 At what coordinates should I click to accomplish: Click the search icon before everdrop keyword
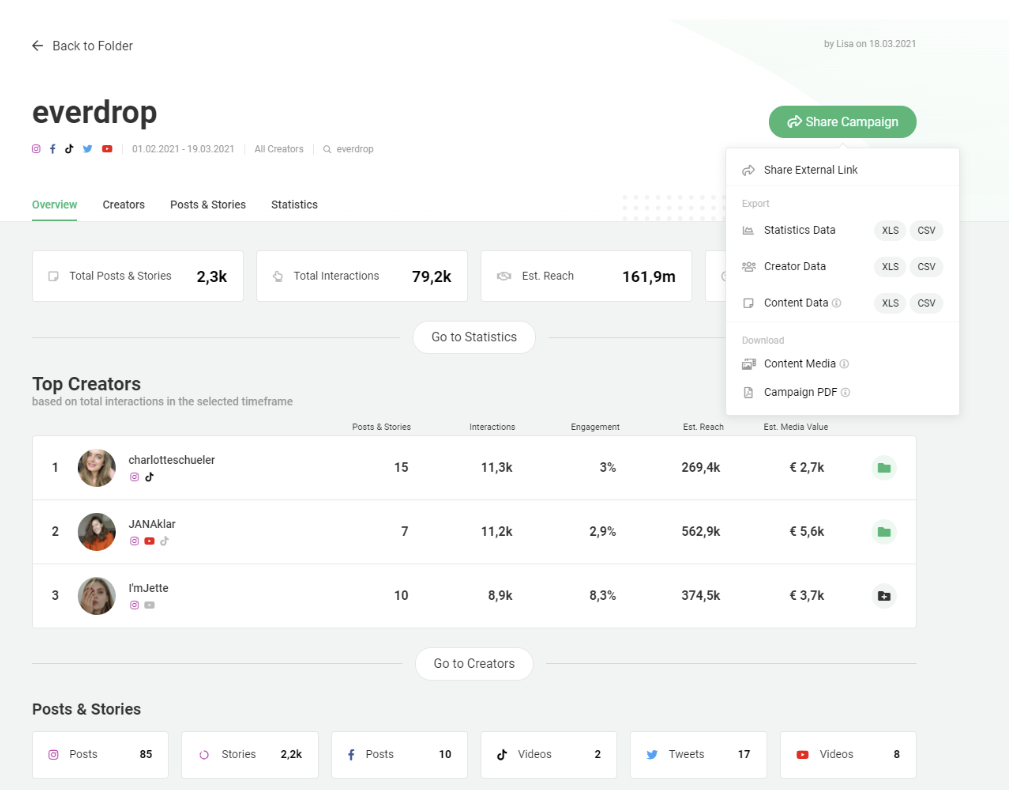tap(326, 149)
